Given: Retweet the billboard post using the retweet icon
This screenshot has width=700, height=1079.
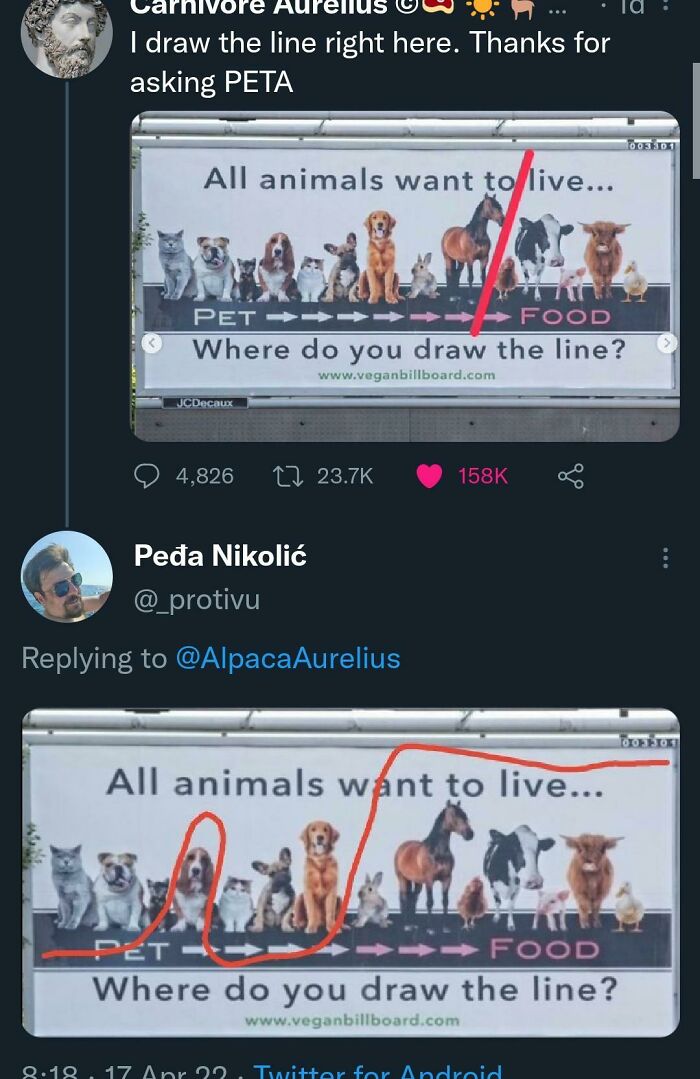Looking at the screenshot, I should point(288,476).
